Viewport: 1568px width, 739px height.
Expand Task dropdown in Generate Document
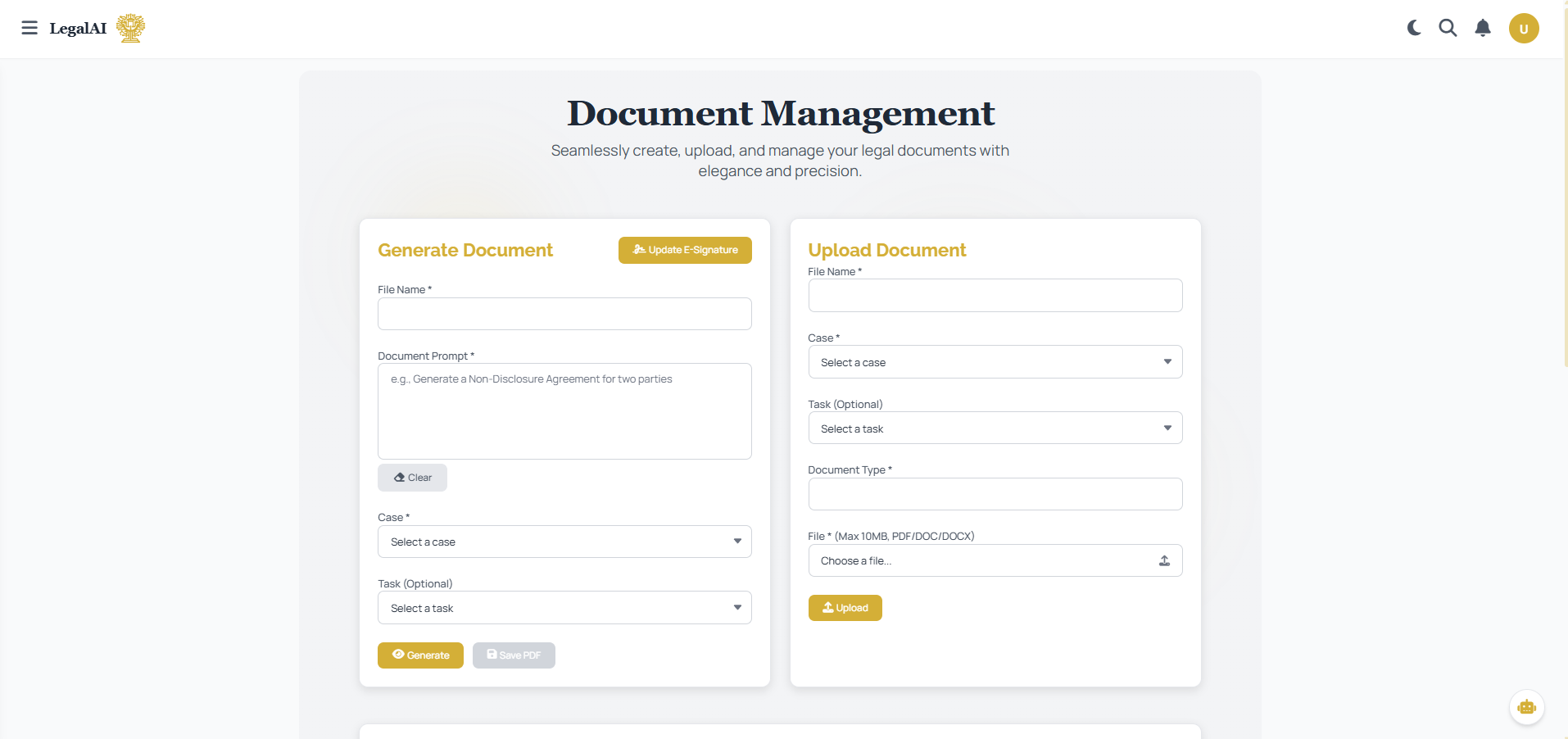(564, 608)
